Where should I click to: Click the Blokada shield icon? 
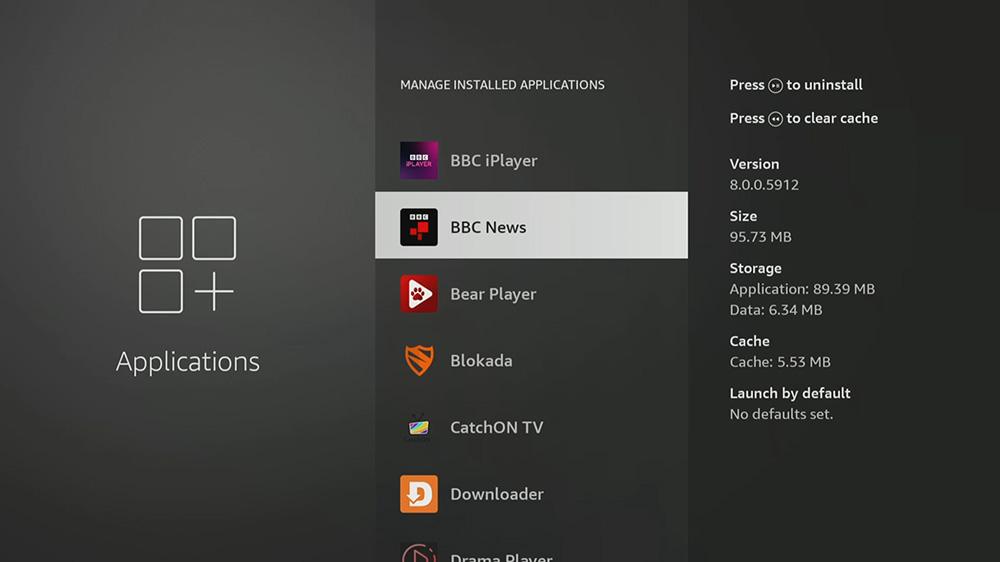pos(419,360)
